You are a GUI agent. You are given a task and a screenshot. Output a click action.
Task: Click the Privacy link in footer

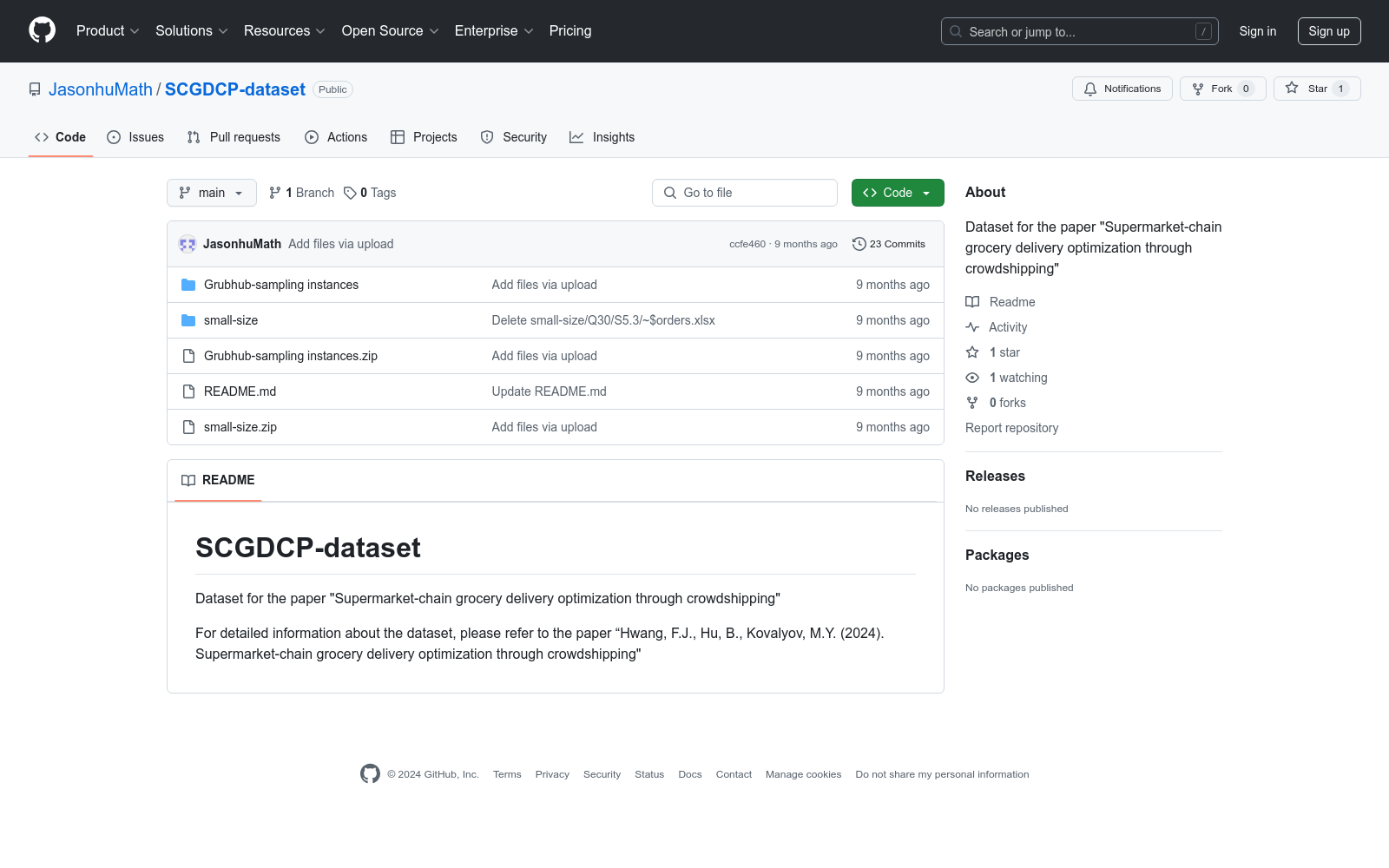pyautogui.click(x=552, y=774)
